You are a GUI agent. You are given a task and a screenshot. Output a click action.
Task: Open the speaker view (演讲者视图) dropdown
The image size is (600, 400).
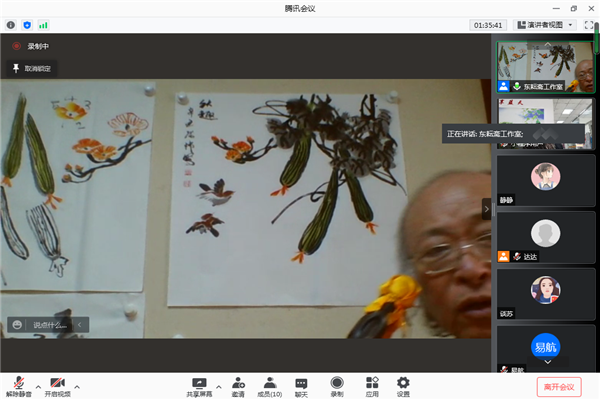pos(546,24)
